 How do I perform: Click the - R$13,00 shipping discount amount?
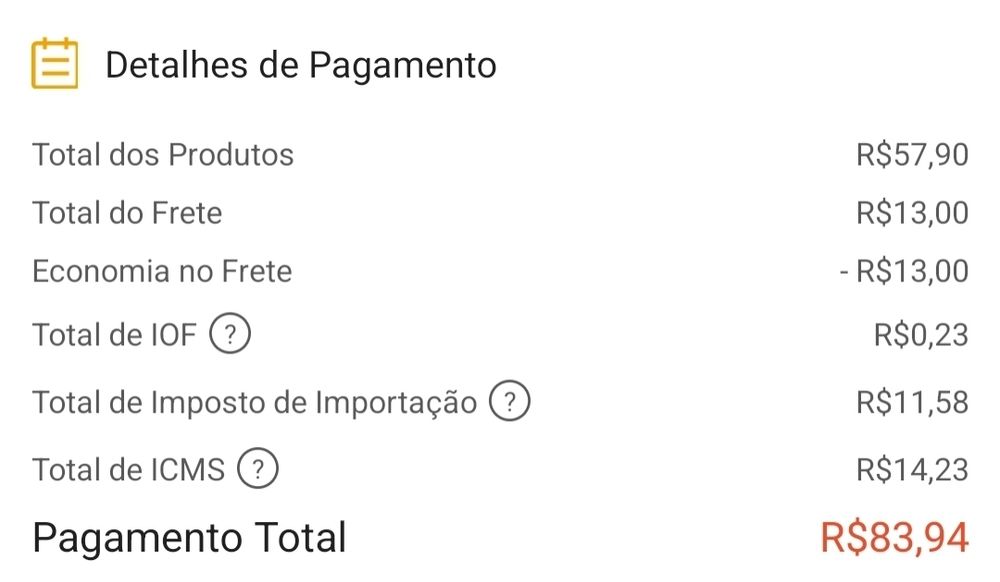pos(904,271)
